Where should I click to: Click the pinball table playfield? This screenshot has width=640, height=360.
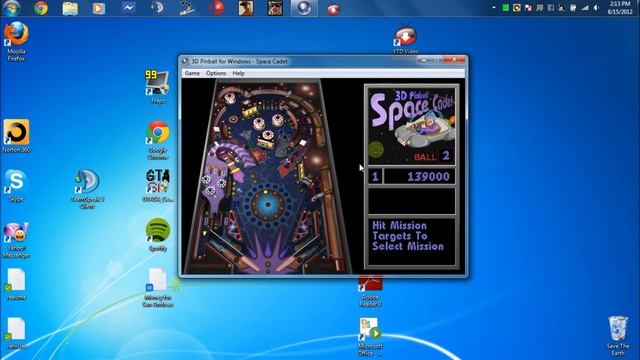coord(268,176)
